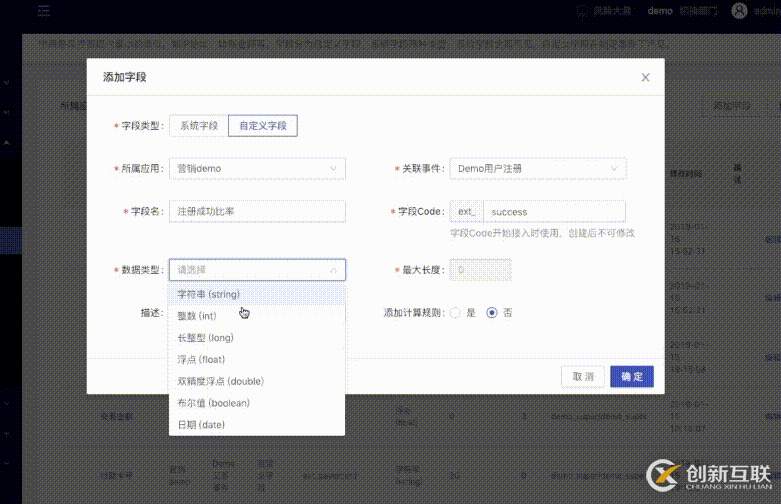Click the hamburger menu icon in top bar
Viewport: 781px width, 504px height.
click(44, 11)
